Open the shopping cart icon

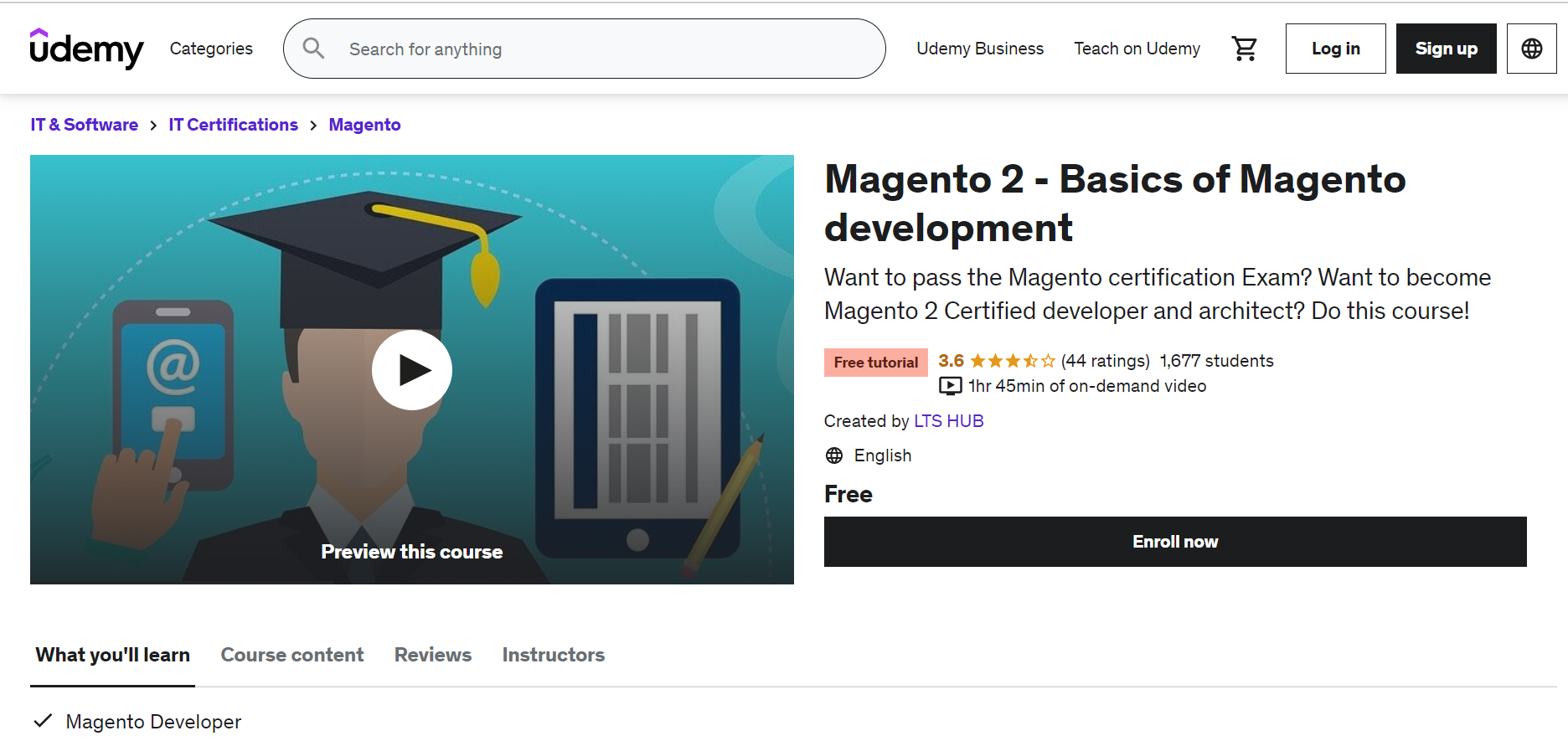[1244, 49]
